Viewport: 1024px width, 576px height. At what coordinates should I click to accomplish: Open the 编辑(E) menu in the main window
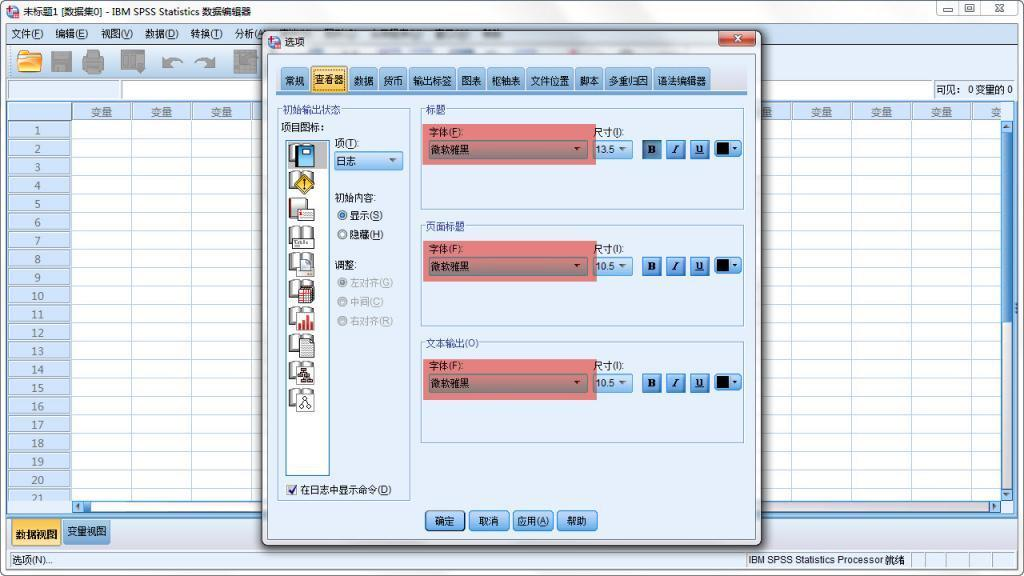point(71,34)
